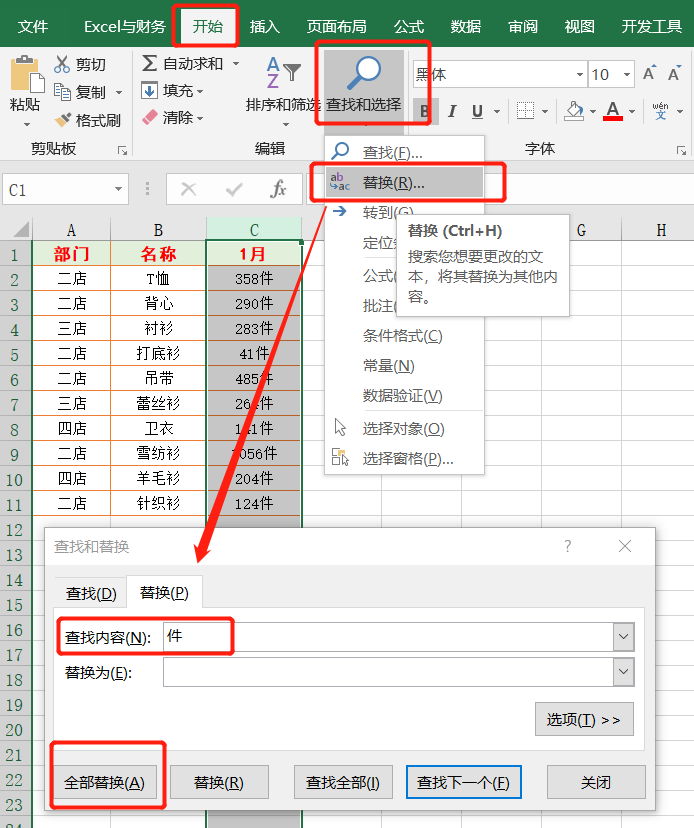Click the Insert Function fx icon
The width and height of the screenshot is (694, 828).
(x=278, y=189)
